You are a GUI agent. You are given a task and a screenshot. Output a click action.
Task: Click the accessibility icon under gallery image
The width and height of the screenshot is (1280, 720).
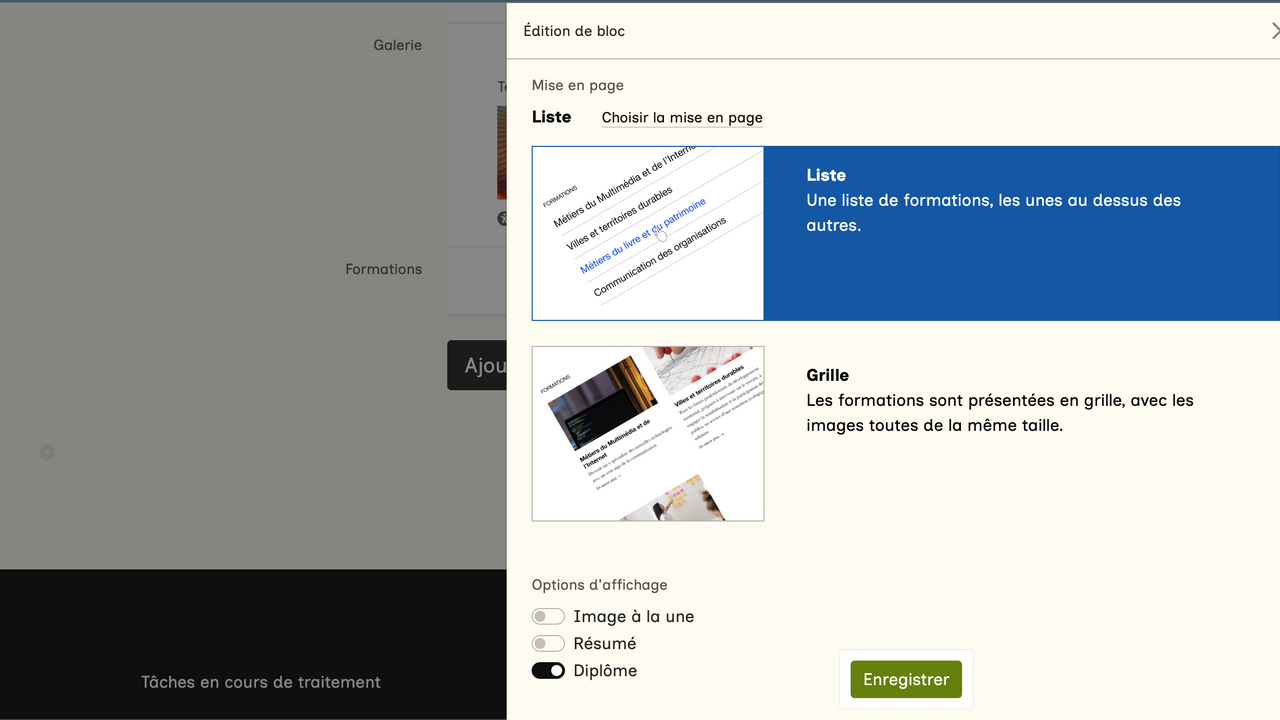502,218
